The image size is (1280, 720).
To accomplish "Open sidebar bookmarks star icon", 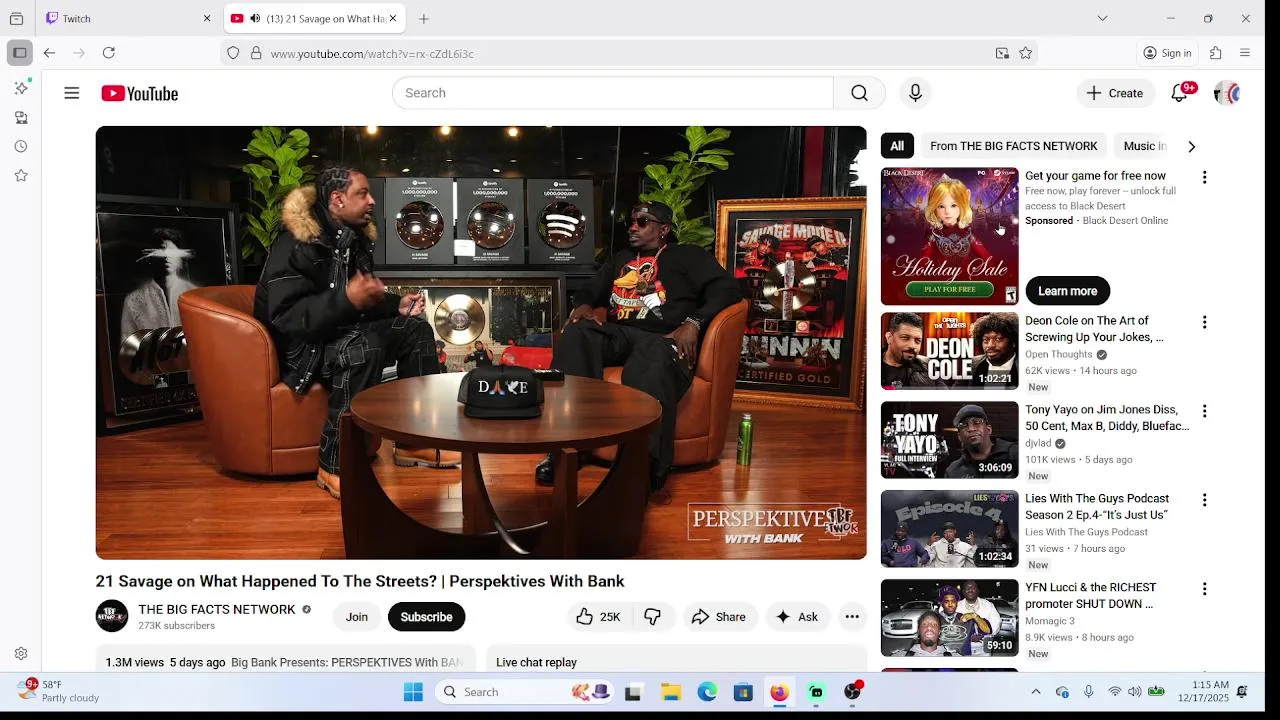I will pyautogui.click(x=21, y=176).
